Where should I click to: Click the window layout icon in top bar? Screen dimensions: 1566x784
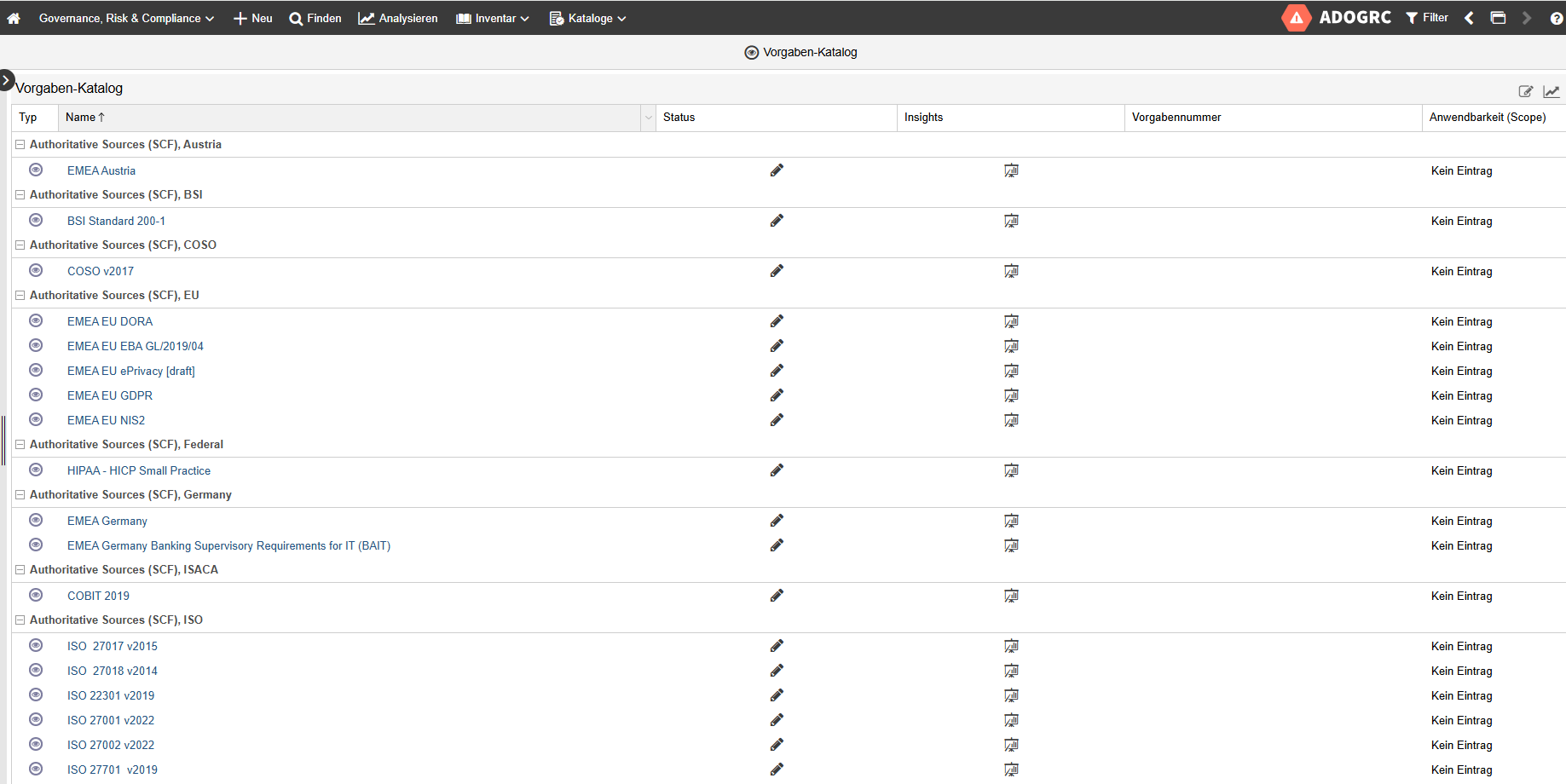pyautogui.click(x=1498, y=18)
